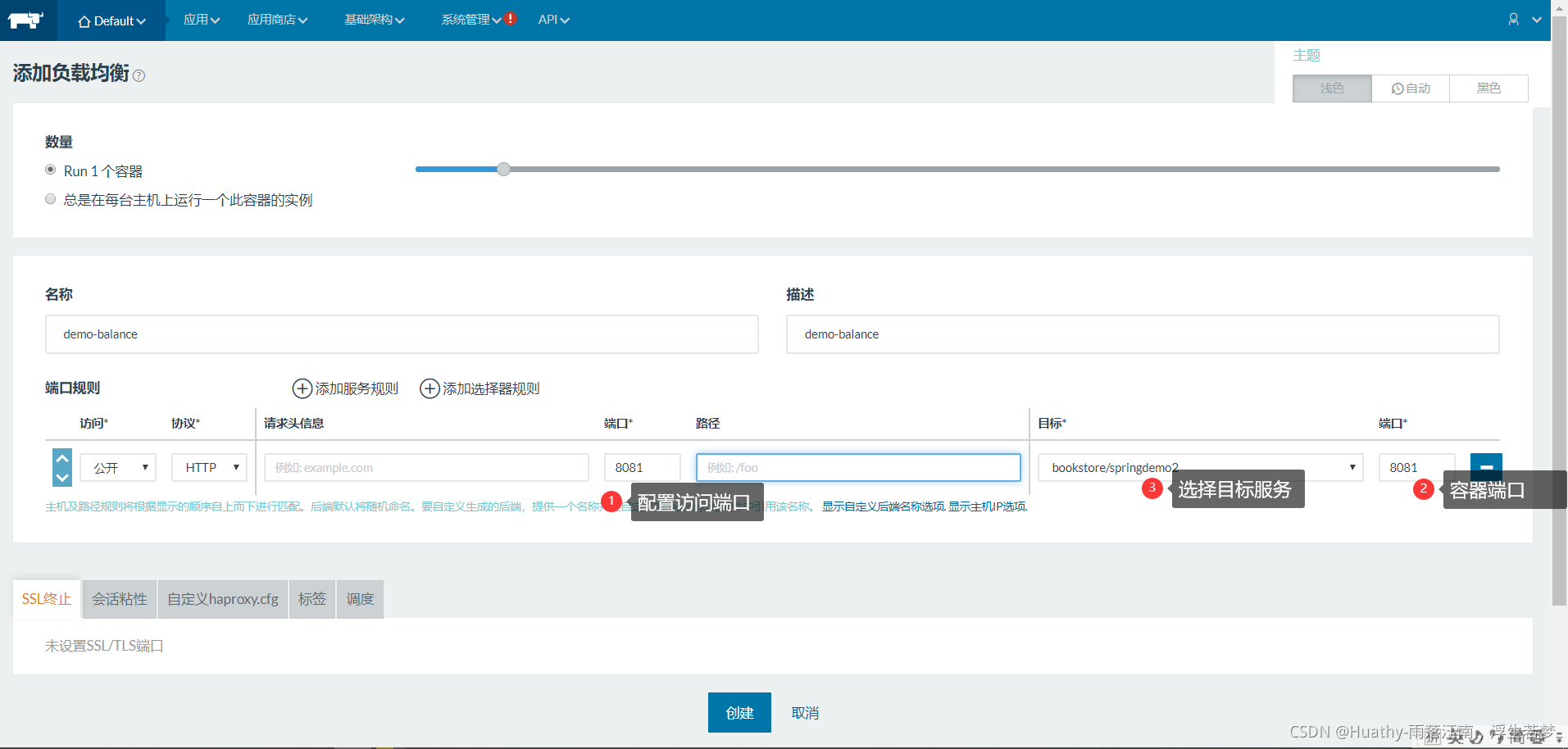Expand the Default environment dropdown
This screenshot has width=1568, height=749.
(112, 20)
